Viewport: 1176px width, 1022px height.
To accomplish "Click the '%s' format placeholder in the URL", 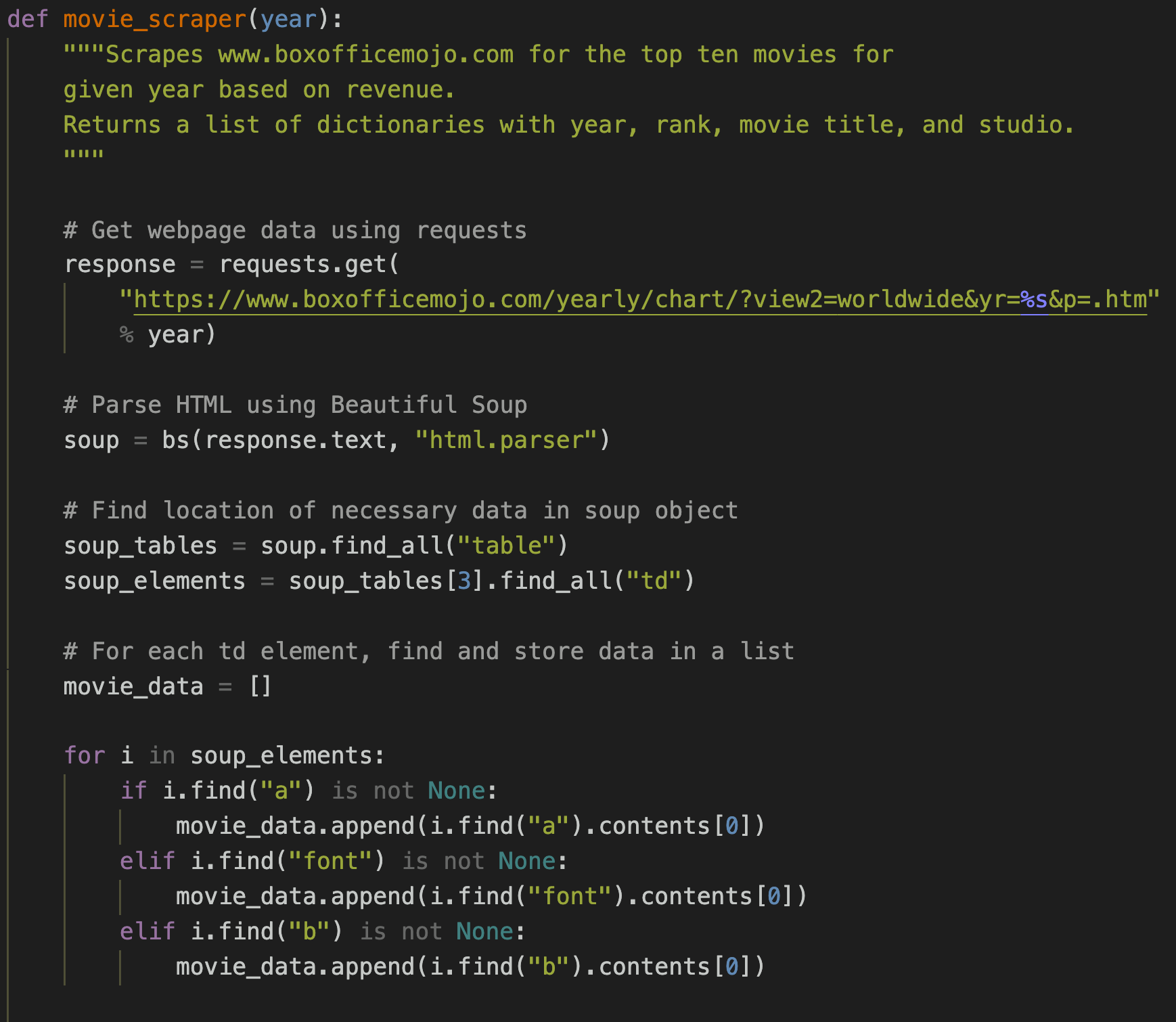I will [x=1034, y=299].
